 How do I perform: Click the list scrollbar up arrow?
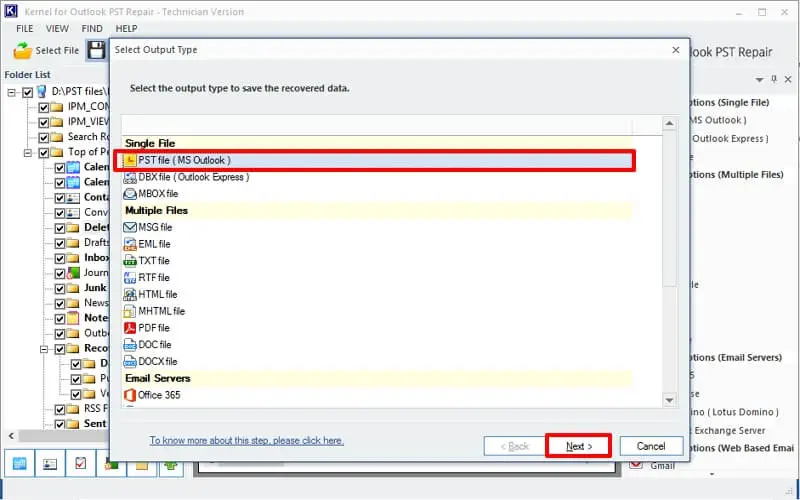tap(669, 123)
